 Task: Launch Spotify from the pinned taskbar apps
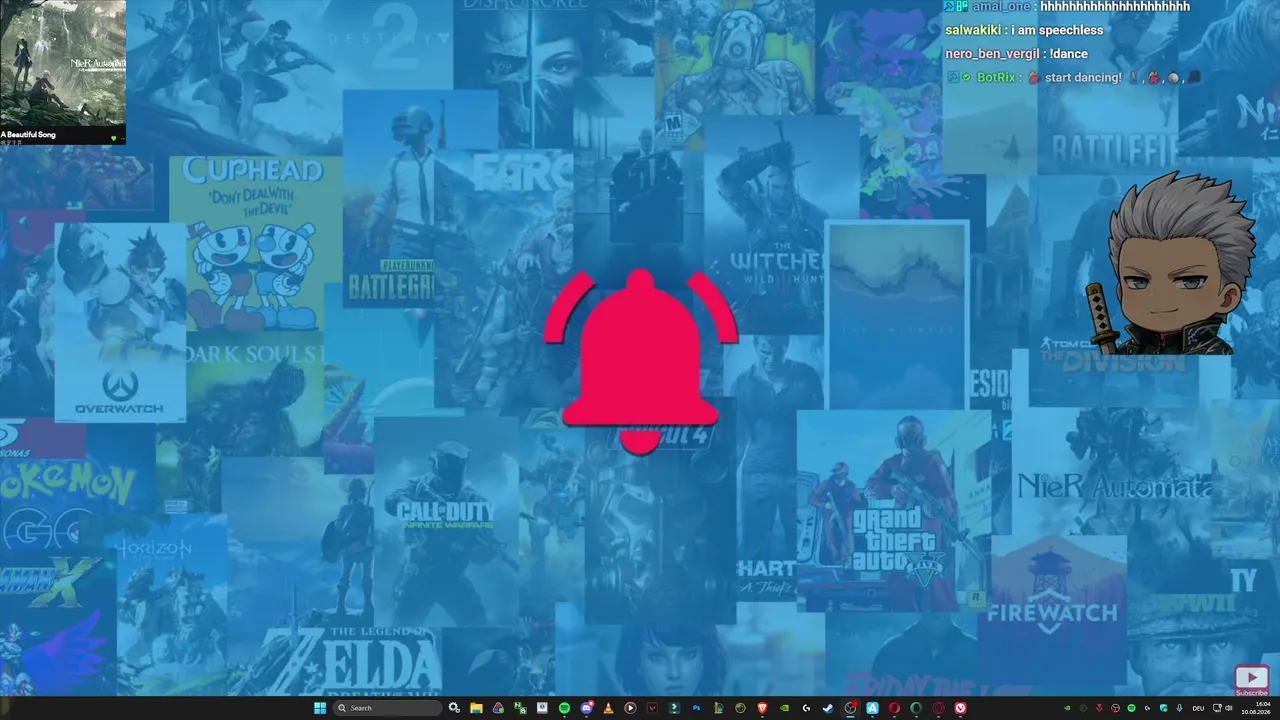click(x=564, y=708)
